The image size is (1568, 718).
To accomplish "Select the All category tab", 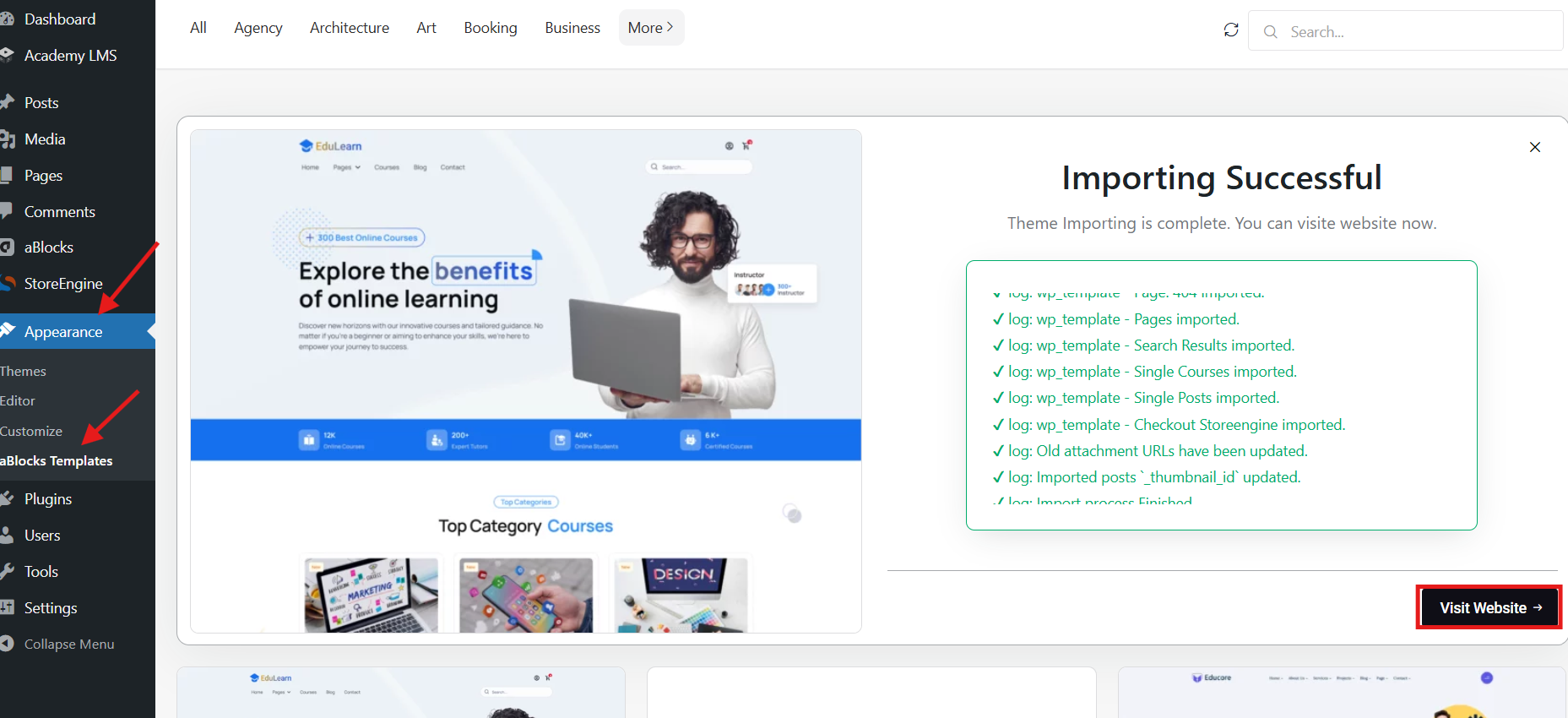I will (198, 28).
